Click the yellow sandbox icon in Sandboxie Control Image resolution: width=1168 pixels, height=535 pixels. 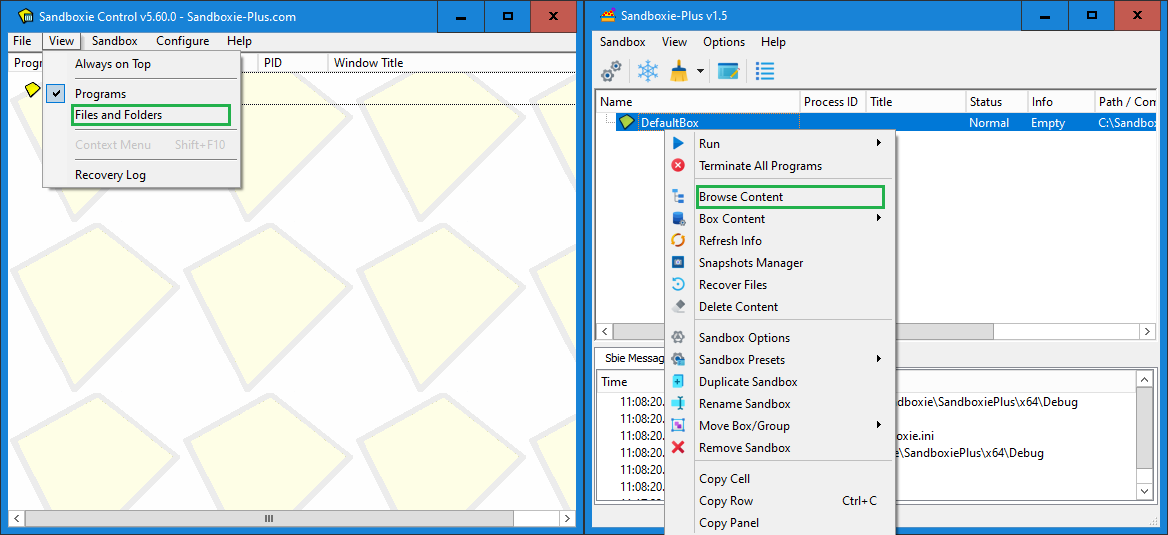(32, 90)
